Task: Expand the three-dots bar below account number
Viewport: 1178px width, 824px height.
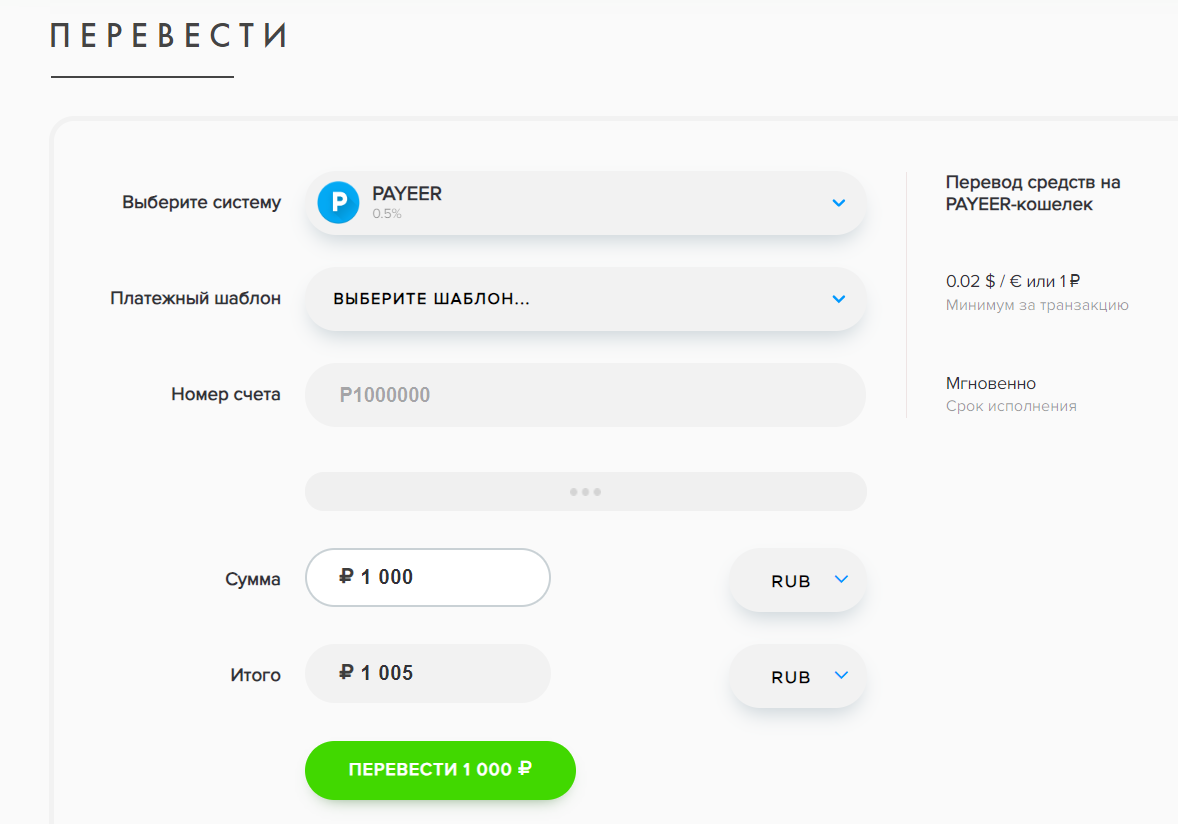Action: [585, 492]
